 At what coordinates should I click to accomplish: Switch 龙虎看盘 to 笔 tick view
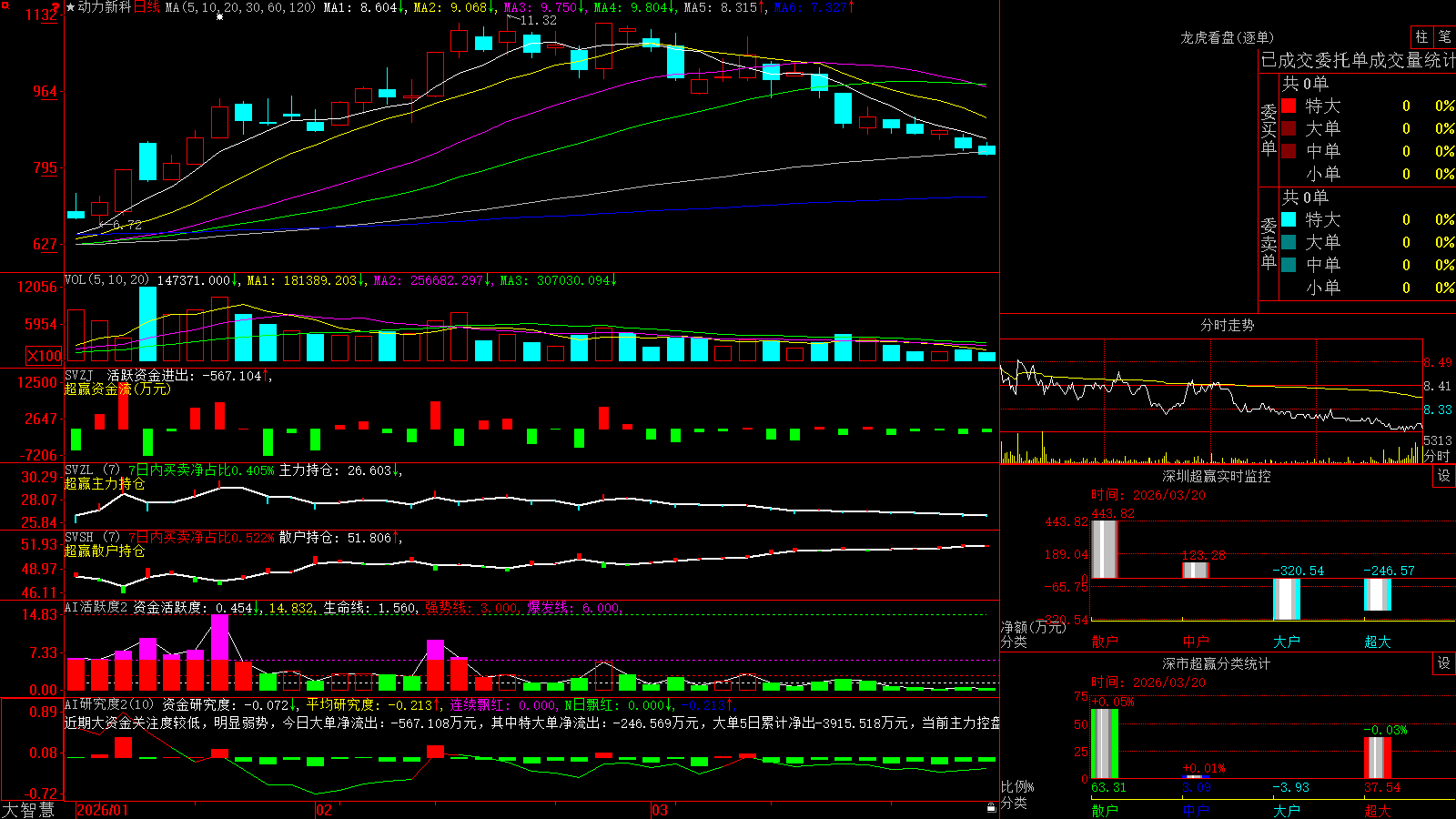click(x=1445, y=36)
